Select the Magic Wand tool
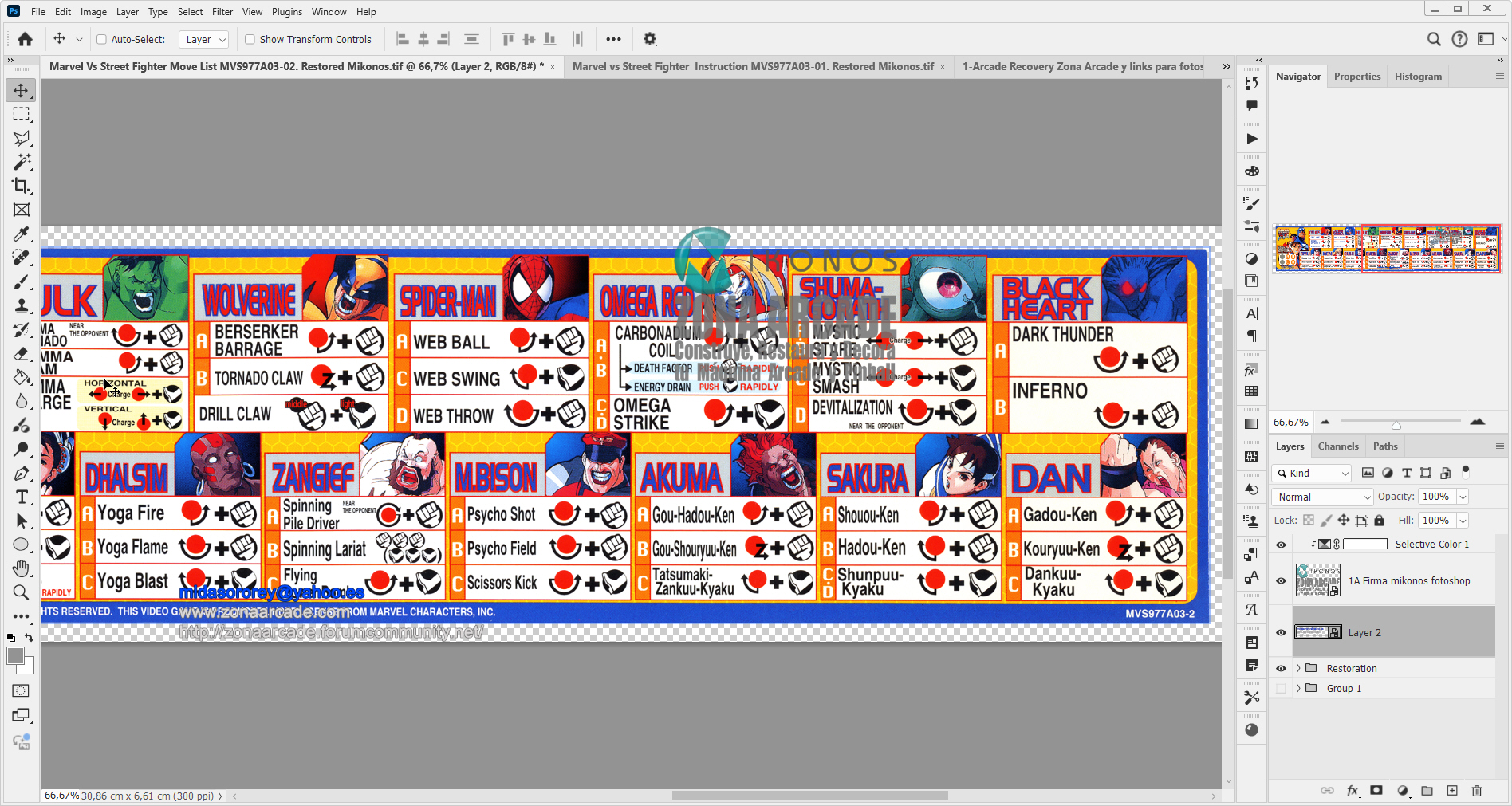Viewport: 1512px width, 806px height. [x=21, y=162]
